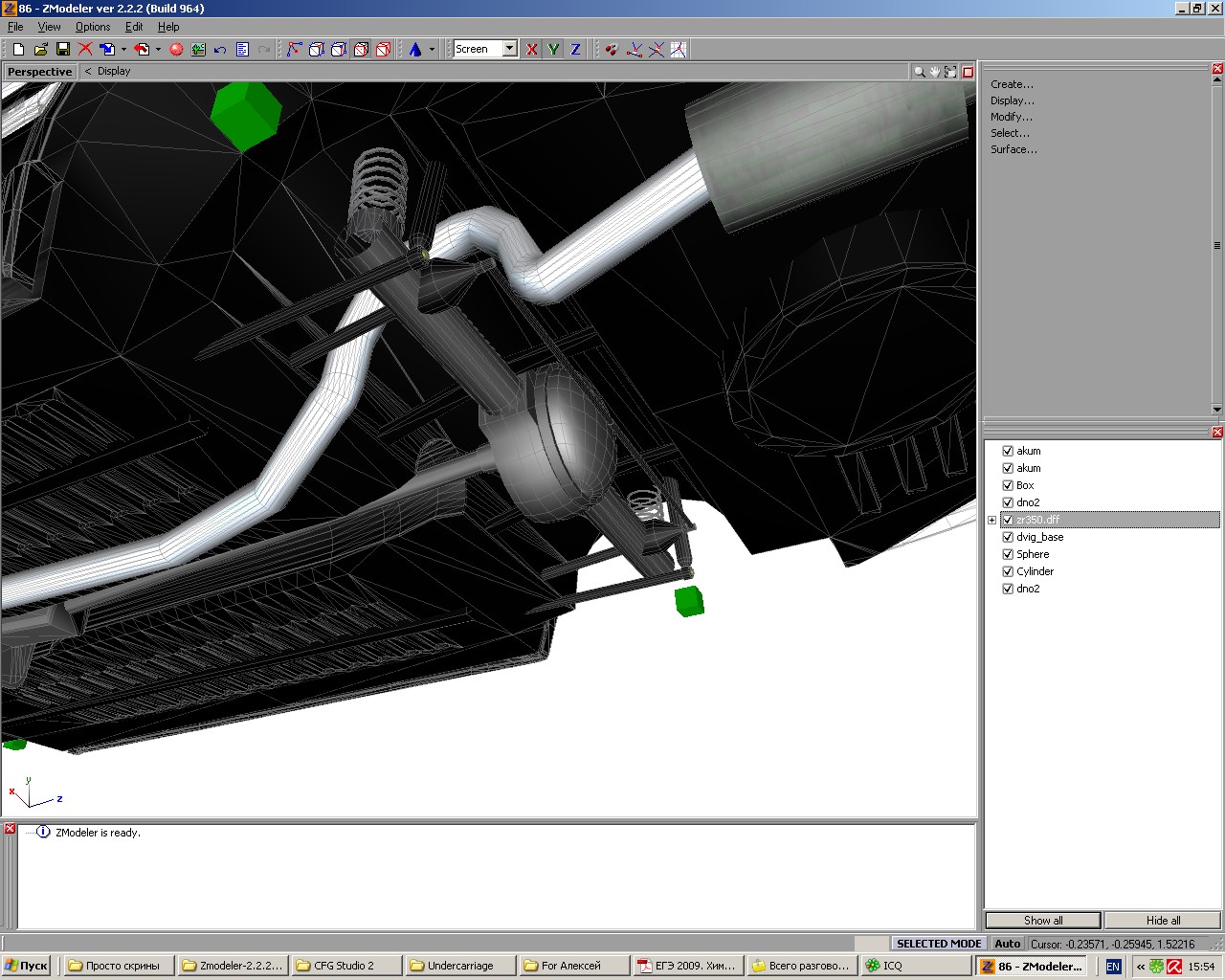Image resolution: width=1225 pixels, height=980 pixels.
Task: Click the red materials sphere icon
Action: [x=176, y=49]
